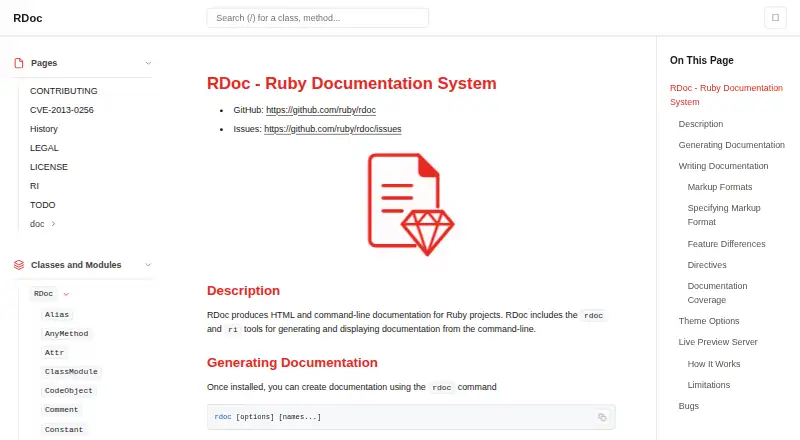Viewport: 800px width, 440px height.
Task: Collapse the RDoc module tree chevron
Action: coord(66,294)
